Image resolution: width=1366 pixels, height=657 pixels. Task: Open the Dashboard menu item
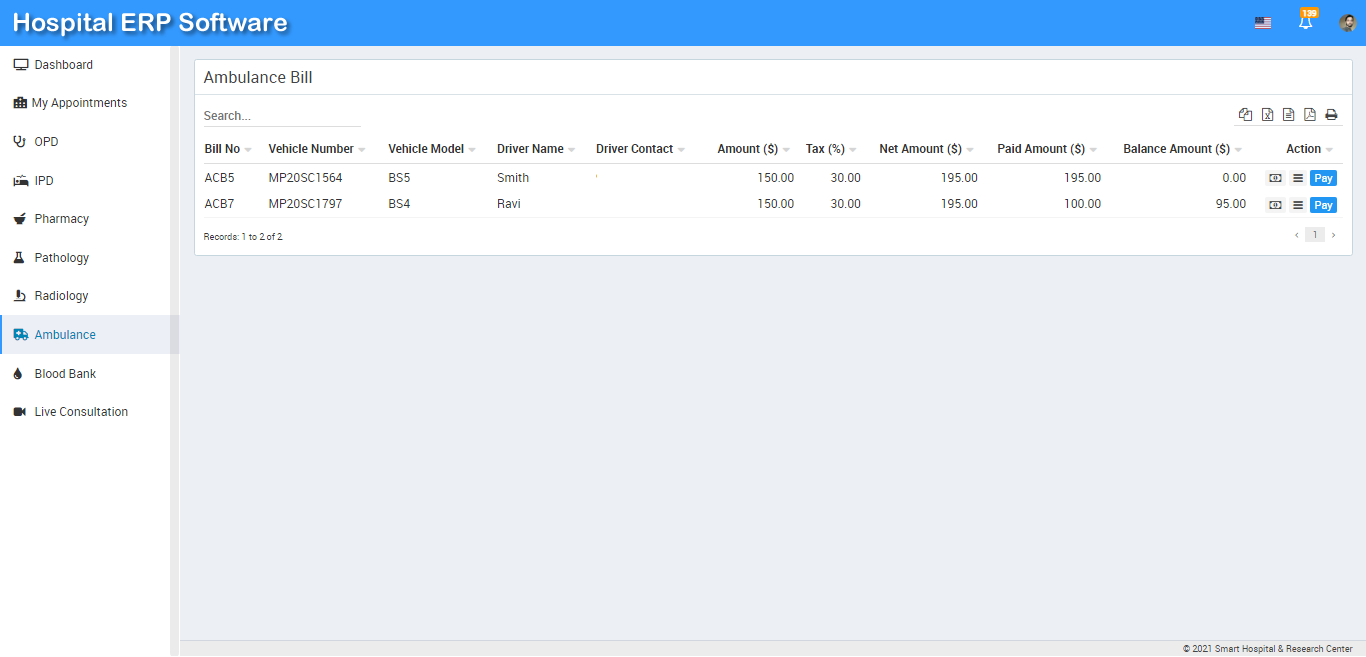63,65
